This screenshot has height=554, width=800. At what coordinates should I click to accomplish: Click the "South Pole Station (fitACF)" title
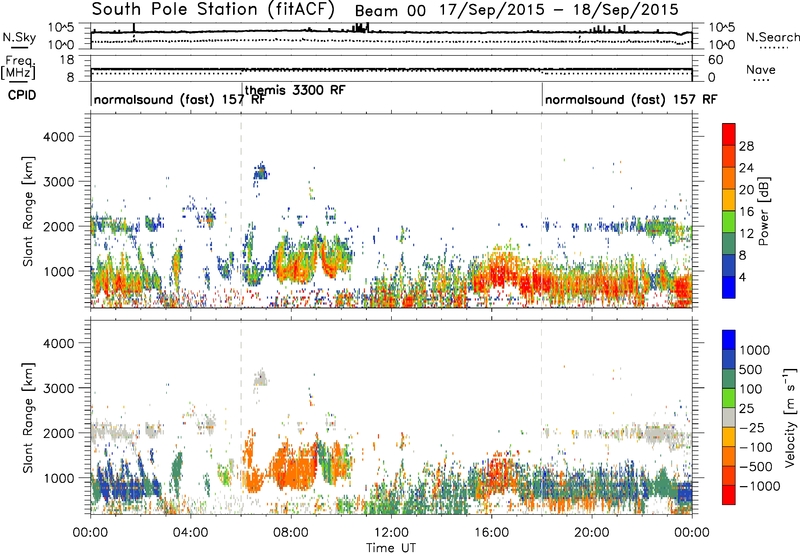coord(213,9)
